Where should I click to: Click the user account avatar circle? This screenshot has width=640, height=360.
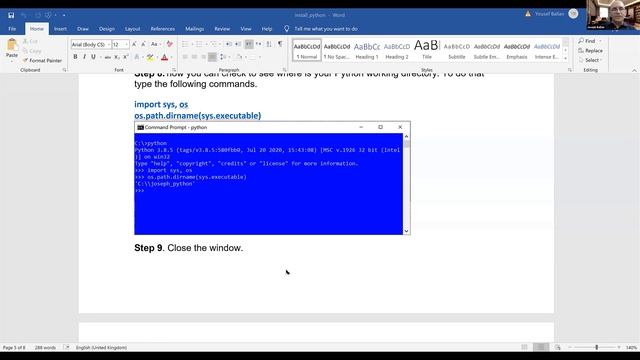pos(573,14)
